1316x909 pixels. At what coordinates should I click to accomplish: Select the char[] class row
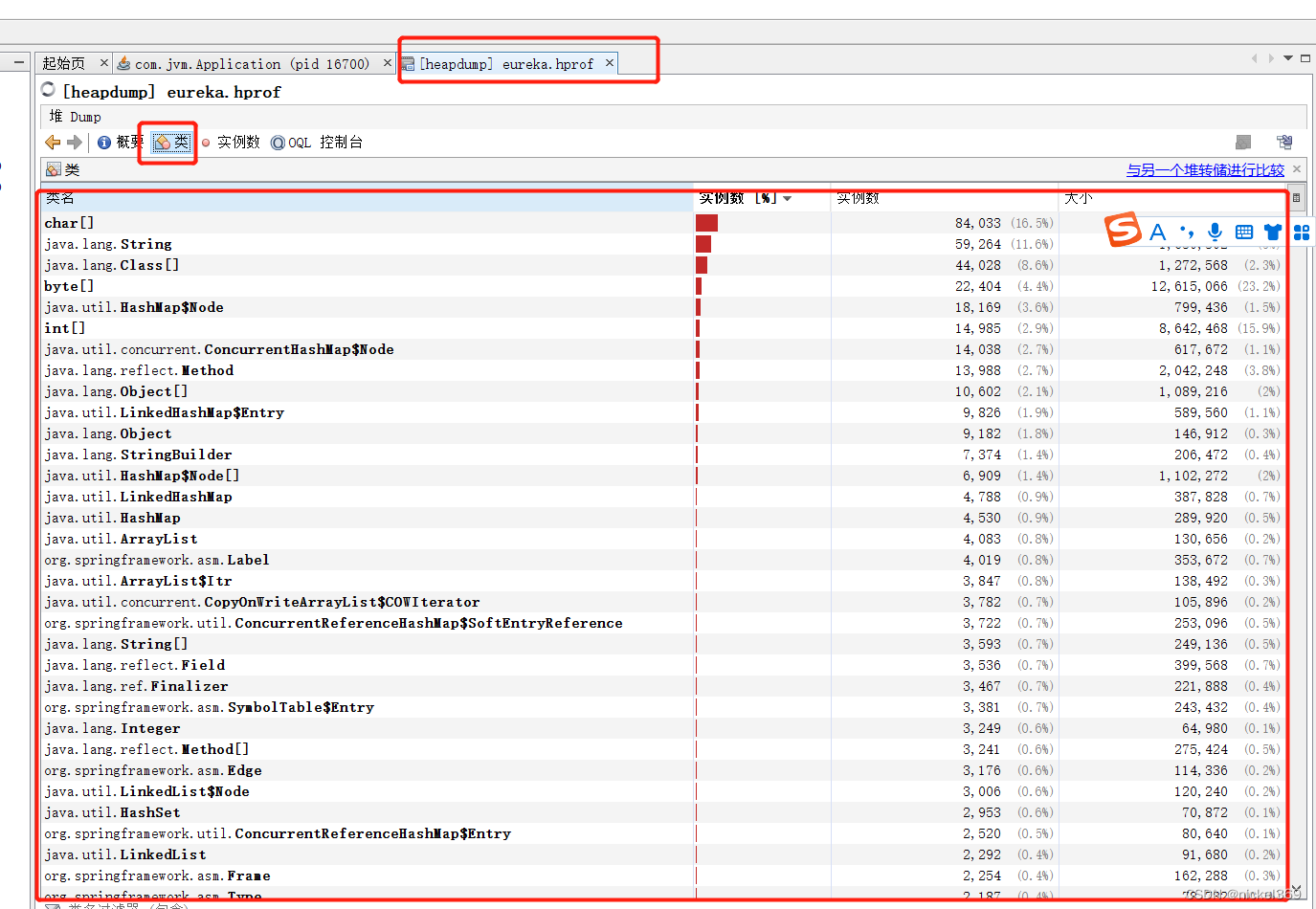point(665,223)
